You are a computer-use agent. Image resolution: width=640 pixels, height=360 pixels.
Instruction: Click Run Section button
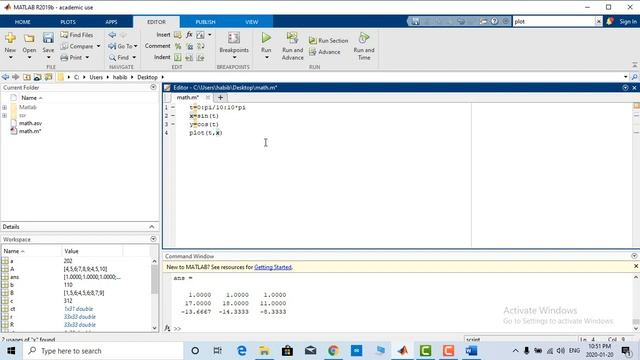click(x=329, y=40)
